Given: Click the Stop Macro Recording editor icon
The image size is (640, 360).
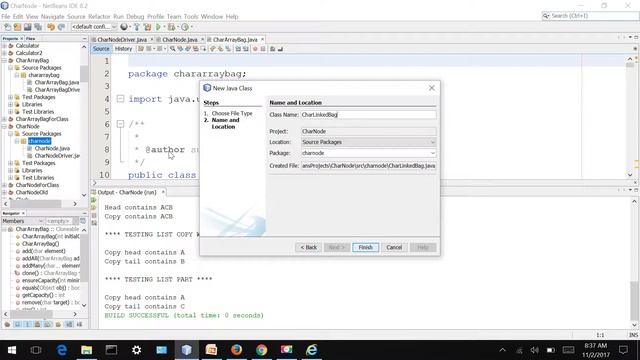Looking at the screenshot, I should click(263, 49).
